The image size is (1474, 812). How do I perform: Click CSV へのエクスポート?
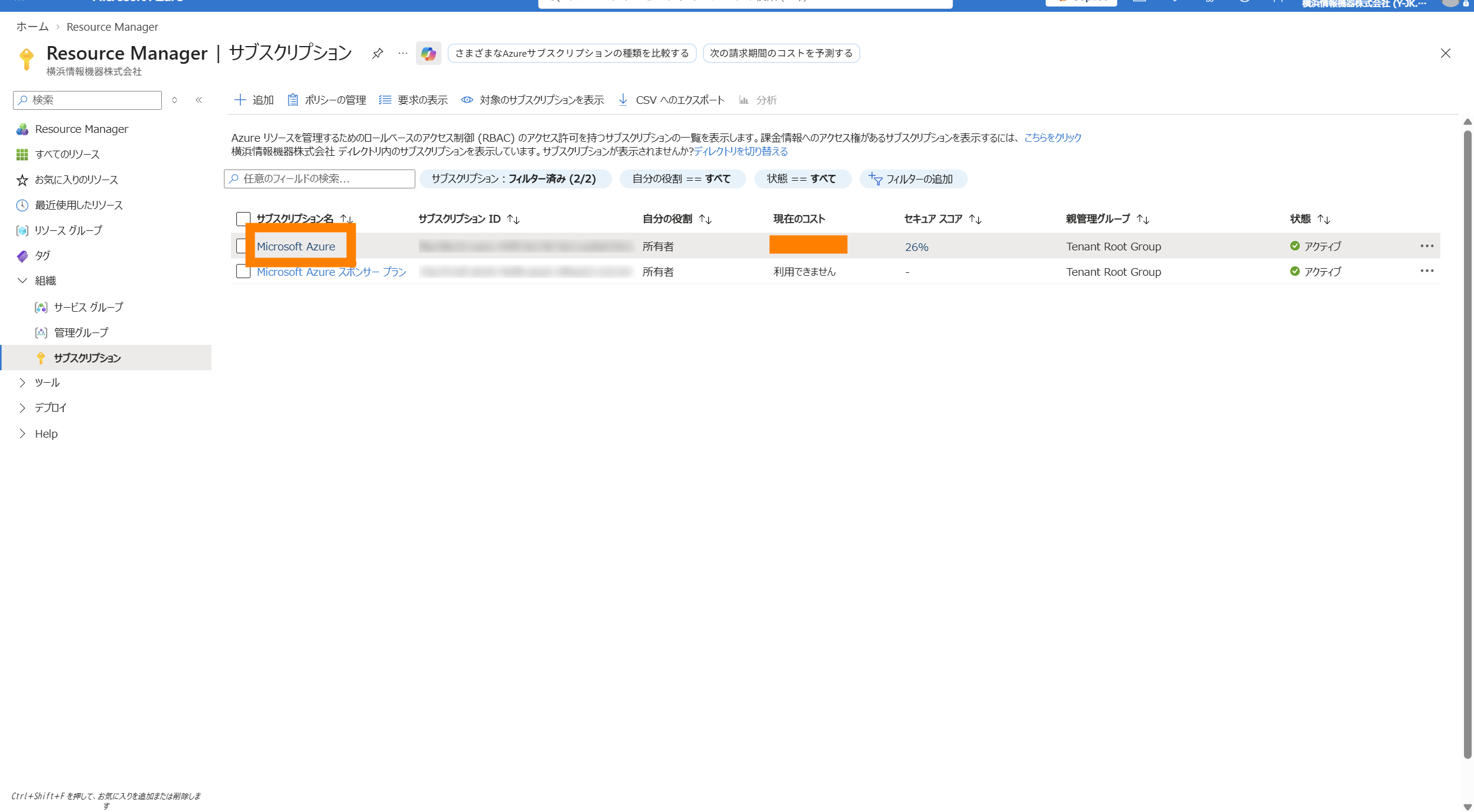pos(671,100)
